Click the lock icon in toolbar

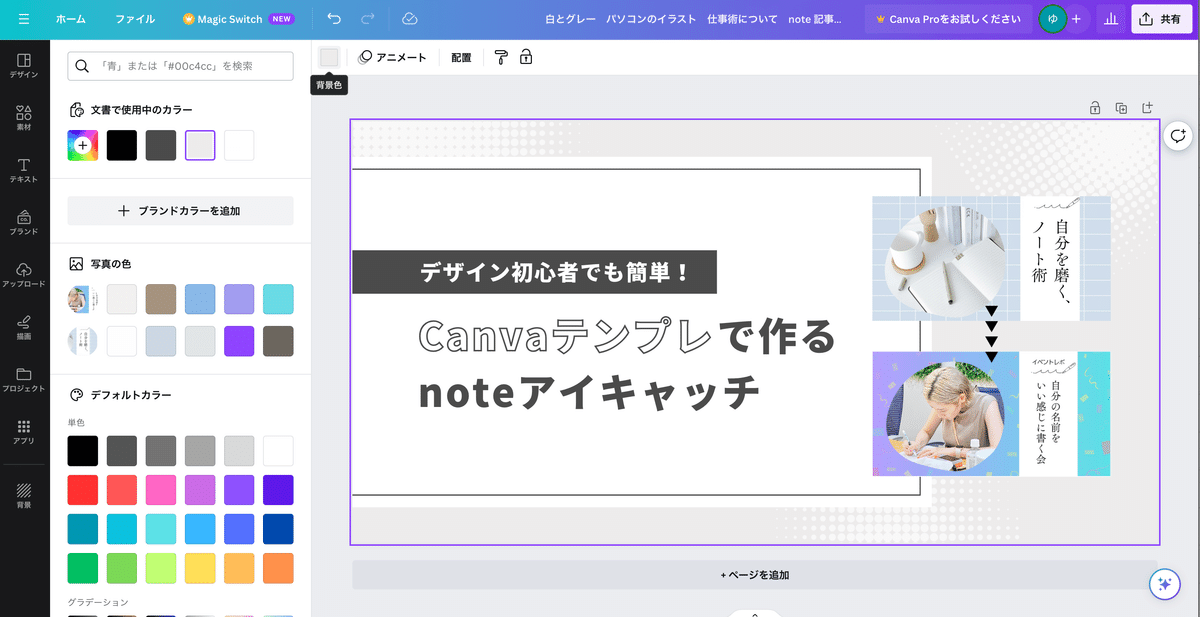tap(526, 57)
